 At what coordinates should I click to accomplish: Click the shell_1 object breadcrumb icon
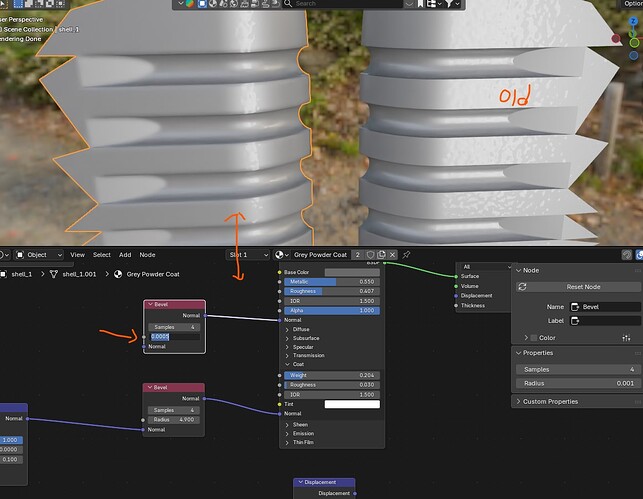pyautogui.click(x=3, y=274)
